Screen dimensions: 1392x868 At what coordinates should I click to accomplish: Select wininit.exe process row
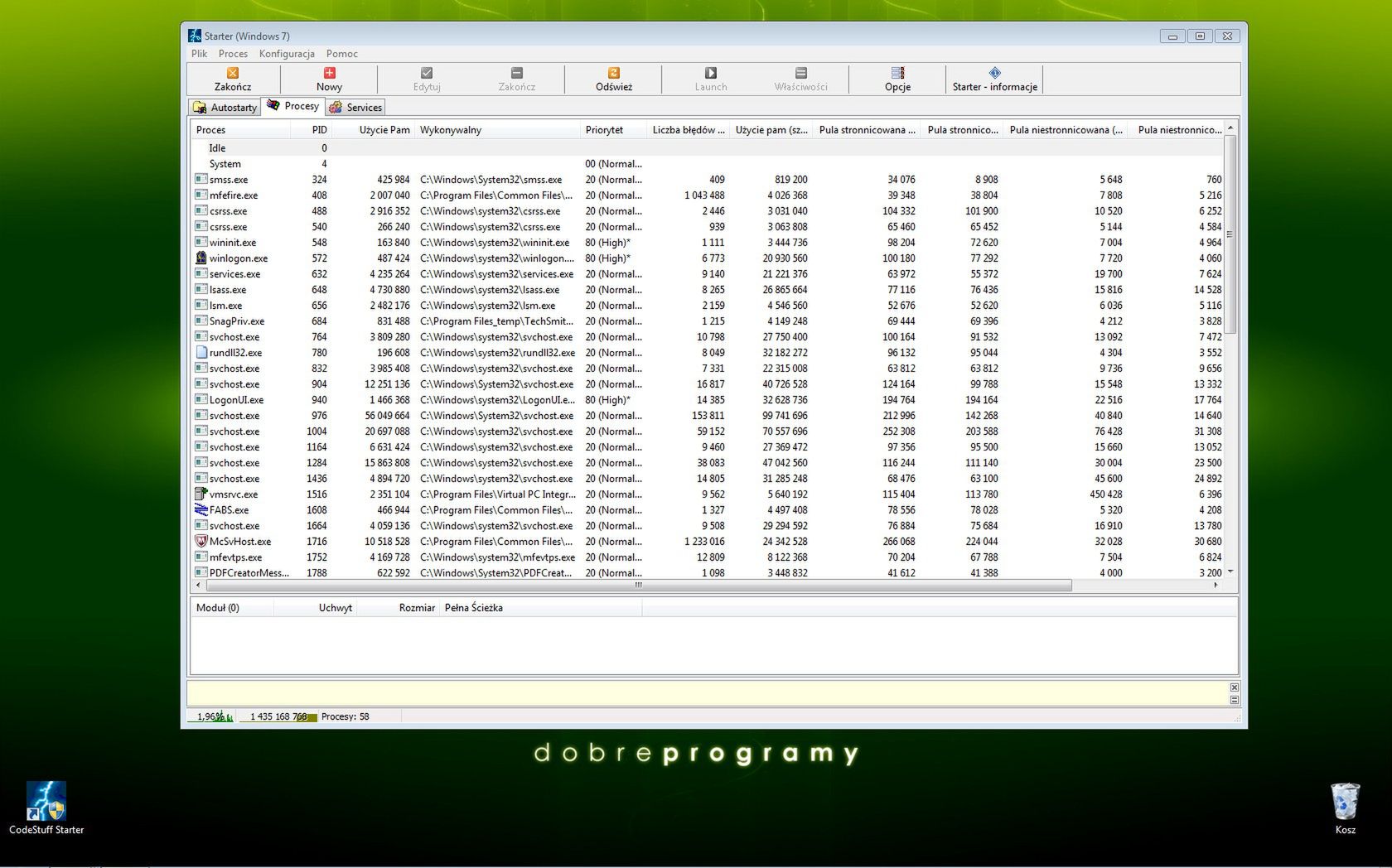tap(708, 242)
